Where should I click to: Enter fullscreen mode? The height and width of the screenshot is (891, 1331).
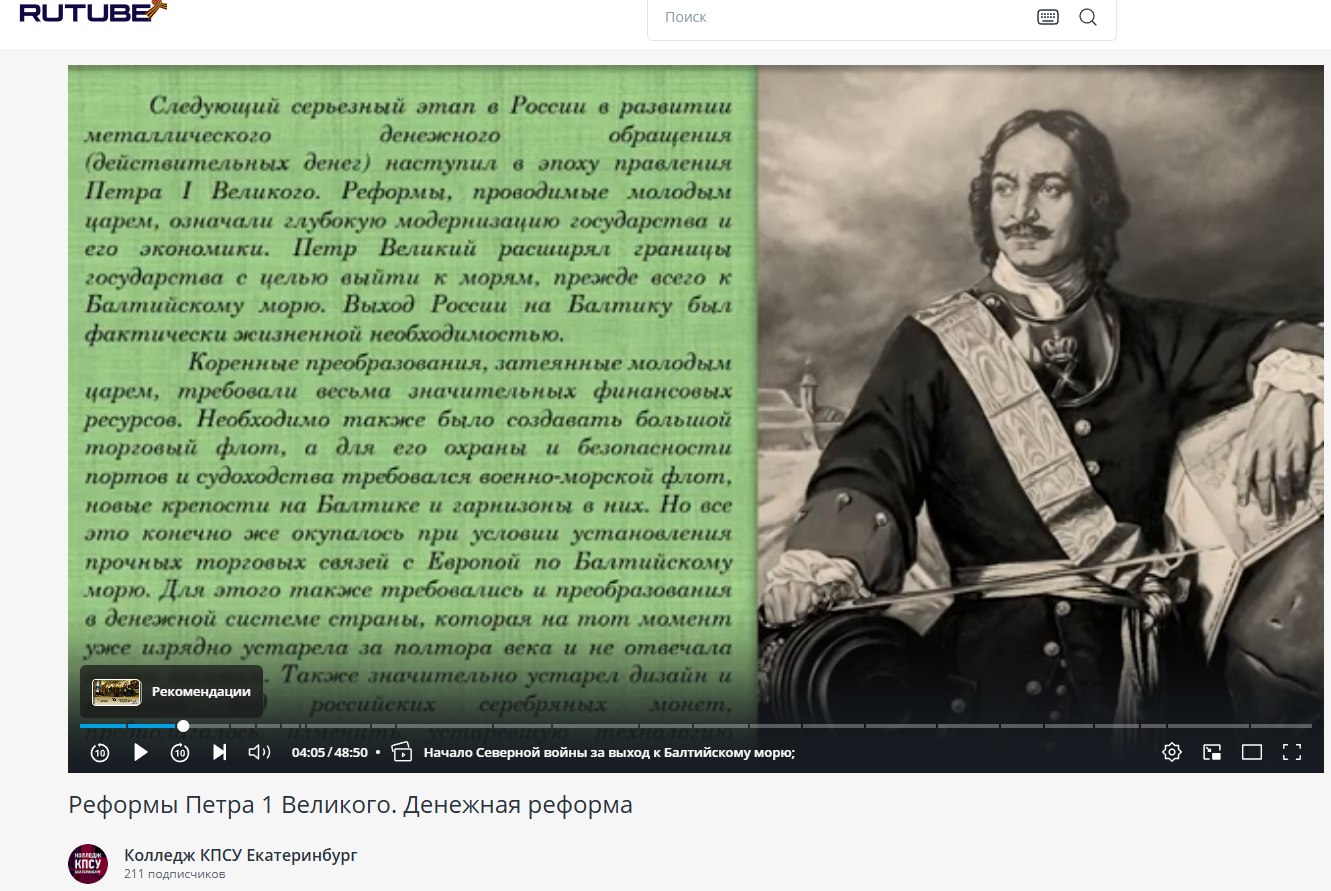tap(1292, 752)
